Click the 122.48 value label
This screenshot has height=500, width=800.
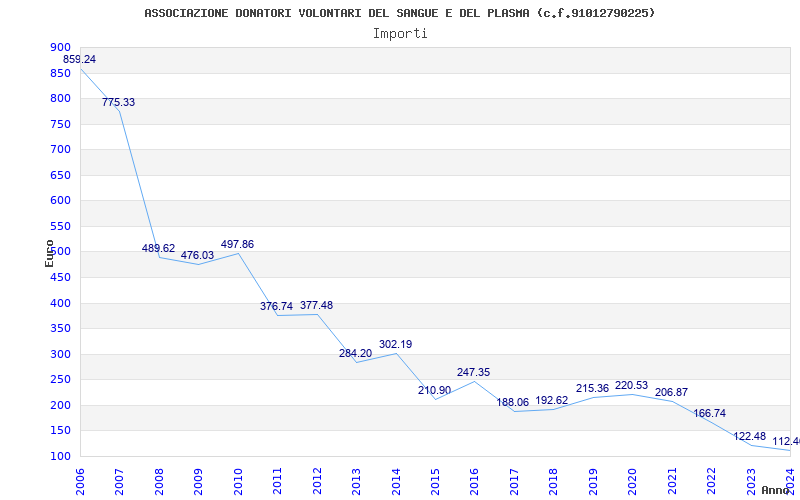coord(749,436)
